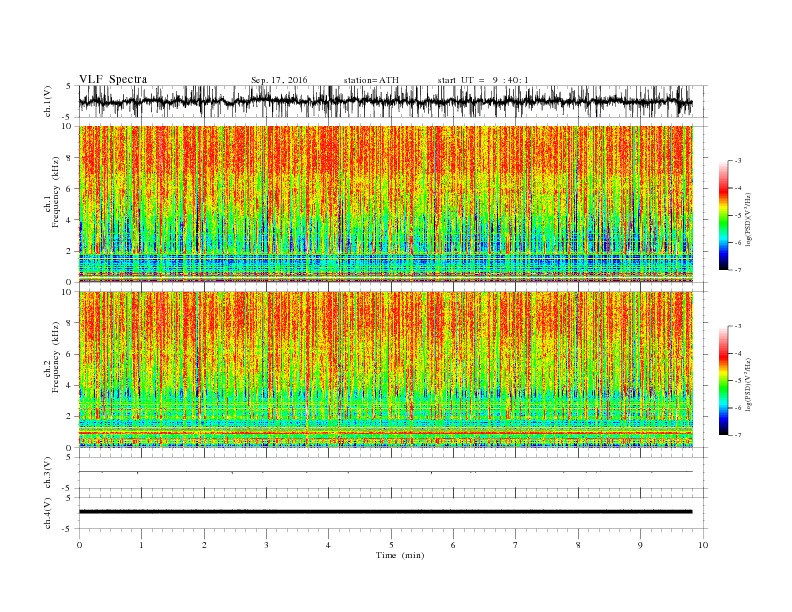Click the "start UT = 9 :40: 1" text

tap(483, 80)
